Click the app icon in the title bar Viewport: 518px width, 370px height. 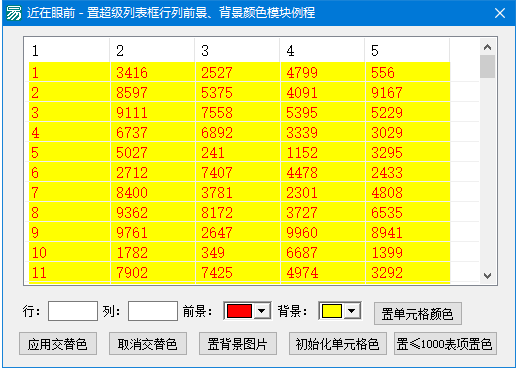(x=14, y=13)
